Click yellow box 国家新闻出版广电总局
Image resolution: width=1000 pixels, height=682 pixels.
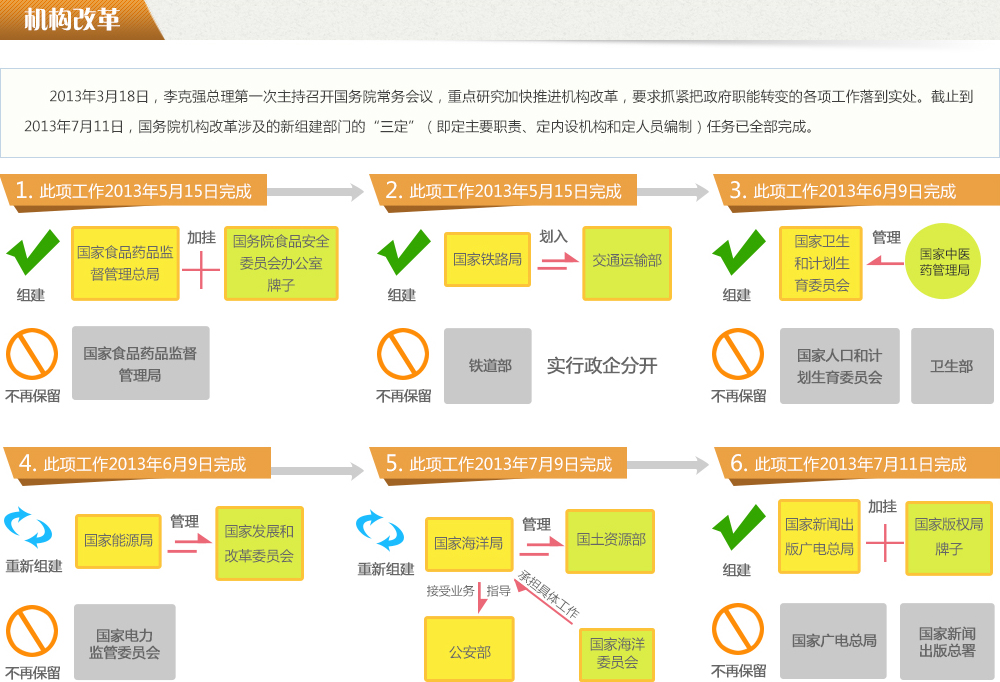tap(820, 536)
